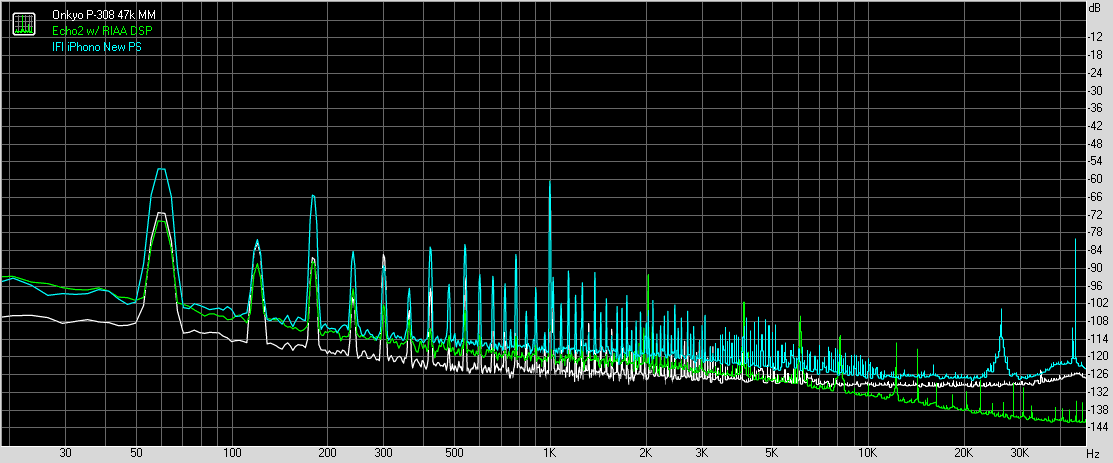
Task: Click the -12 dB amplitude axis label
Action: point(1098,38)
